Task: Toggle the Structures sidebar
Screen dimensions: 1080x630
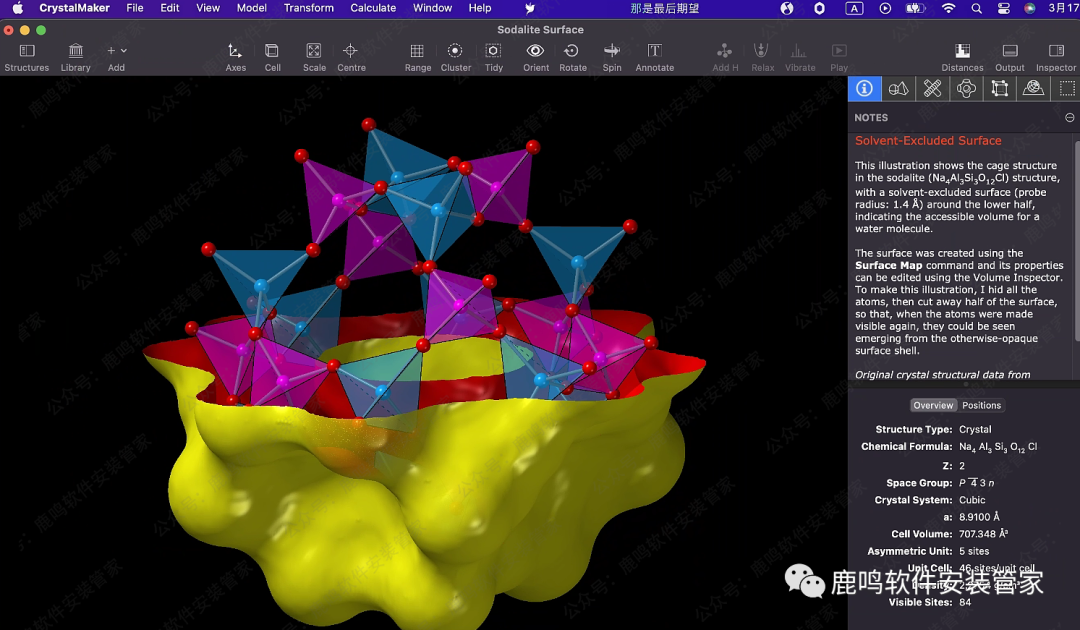Action: pyautogui.click(x=27, y=51)
